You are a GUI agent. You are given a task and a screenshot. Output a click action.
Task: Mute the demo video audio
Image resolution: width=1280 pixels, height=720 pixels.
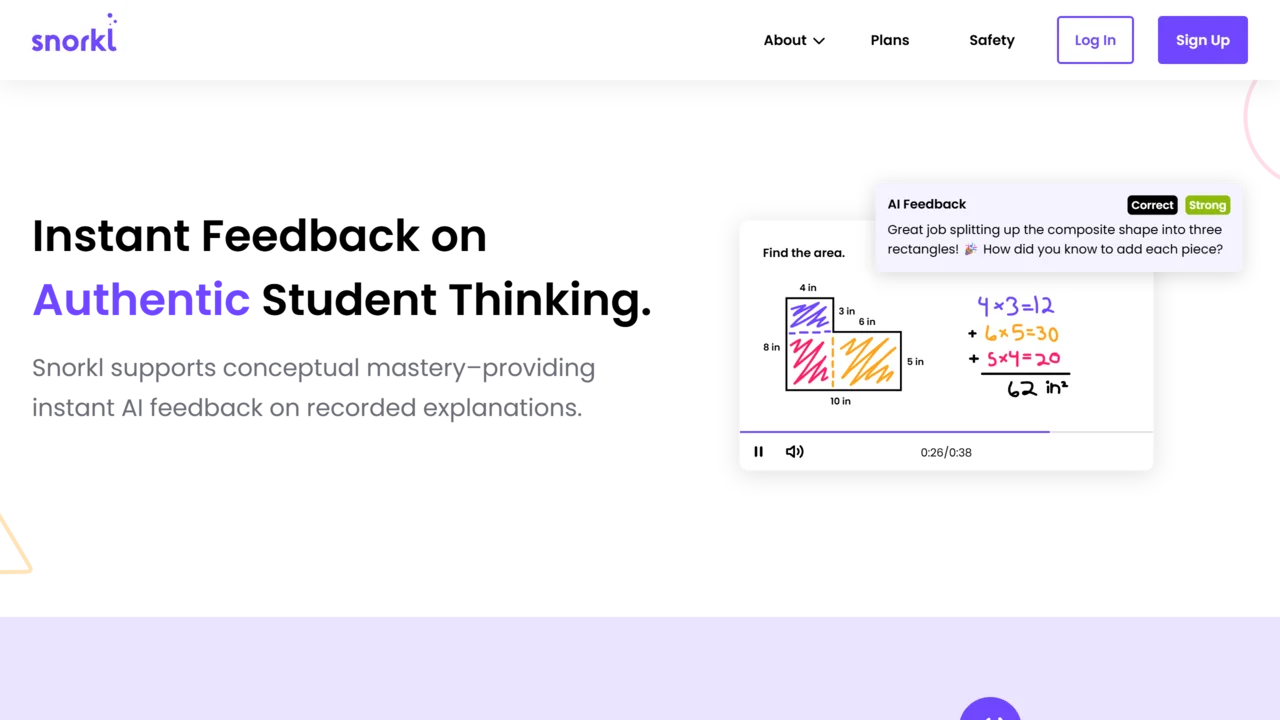tap(795, 452)
